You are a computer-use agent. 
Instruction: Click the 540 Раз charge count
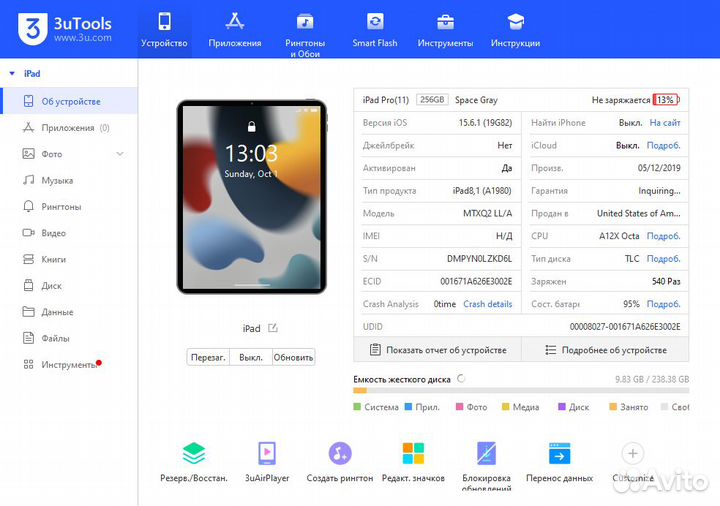pyautogui.click(x=666, y=281)
